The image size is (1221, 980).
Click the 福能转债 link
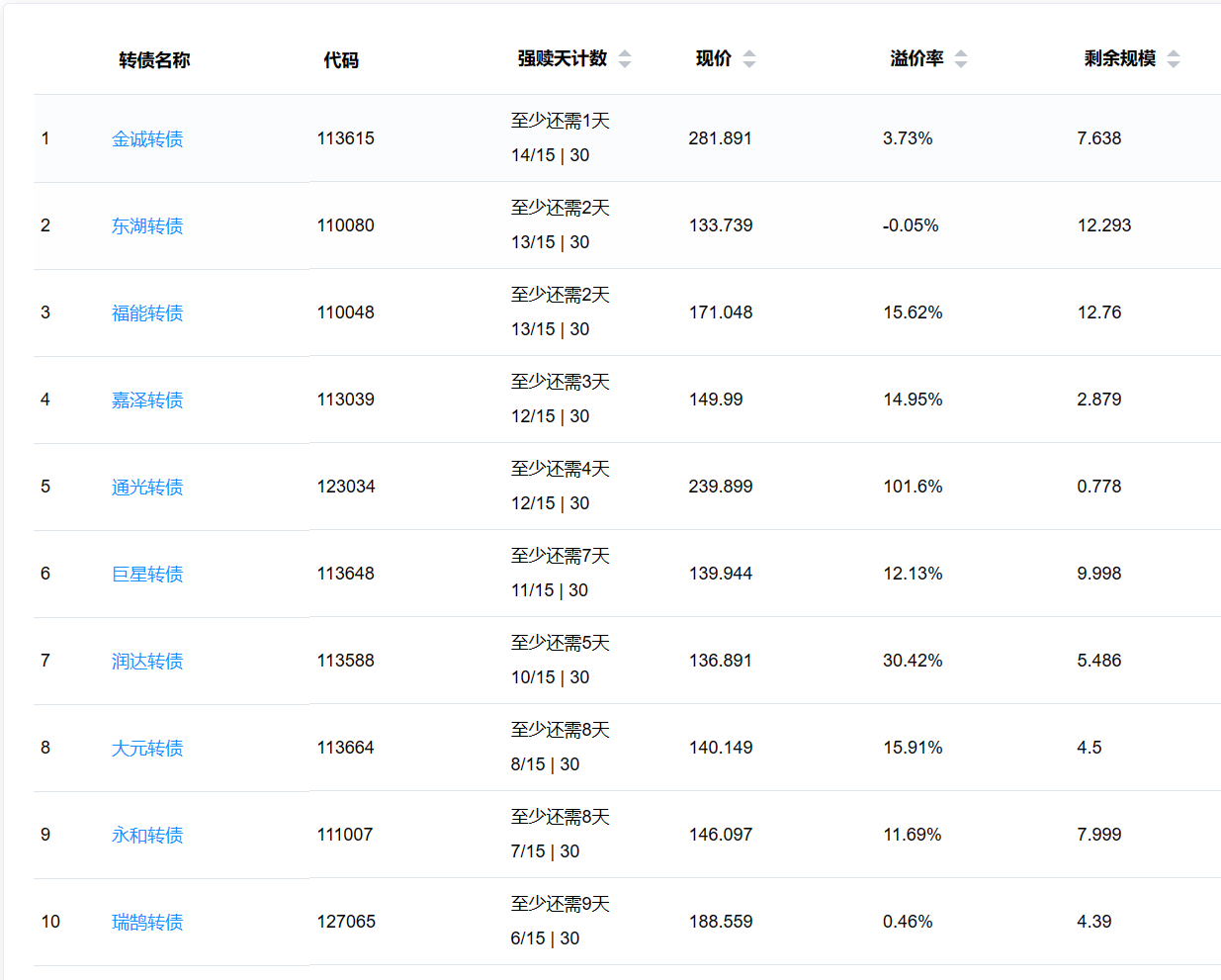coord(147,313)
